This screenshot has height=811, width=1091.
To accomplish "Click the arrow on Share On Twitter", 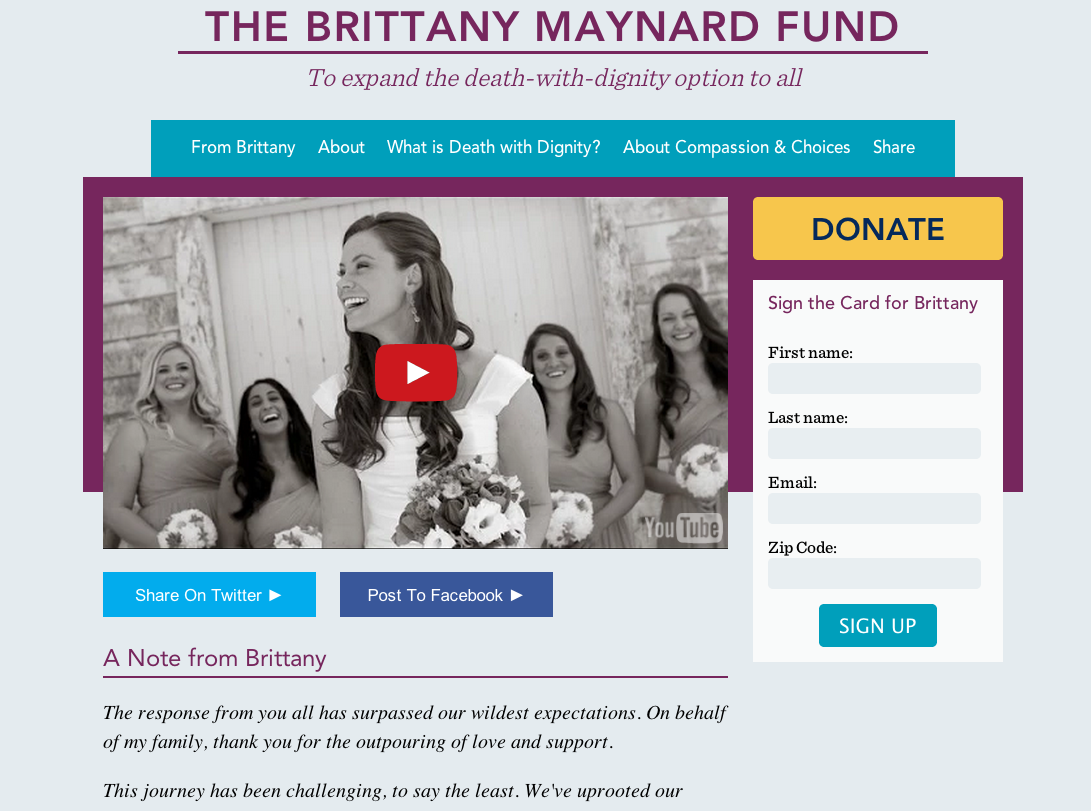I will (275, 595).
